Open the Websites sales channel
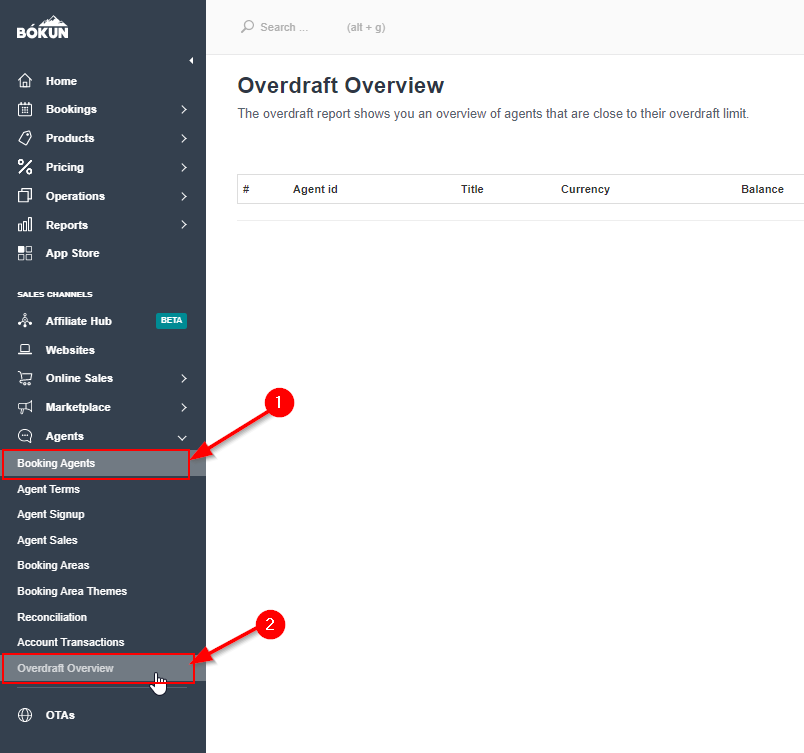 coord(70,350)
